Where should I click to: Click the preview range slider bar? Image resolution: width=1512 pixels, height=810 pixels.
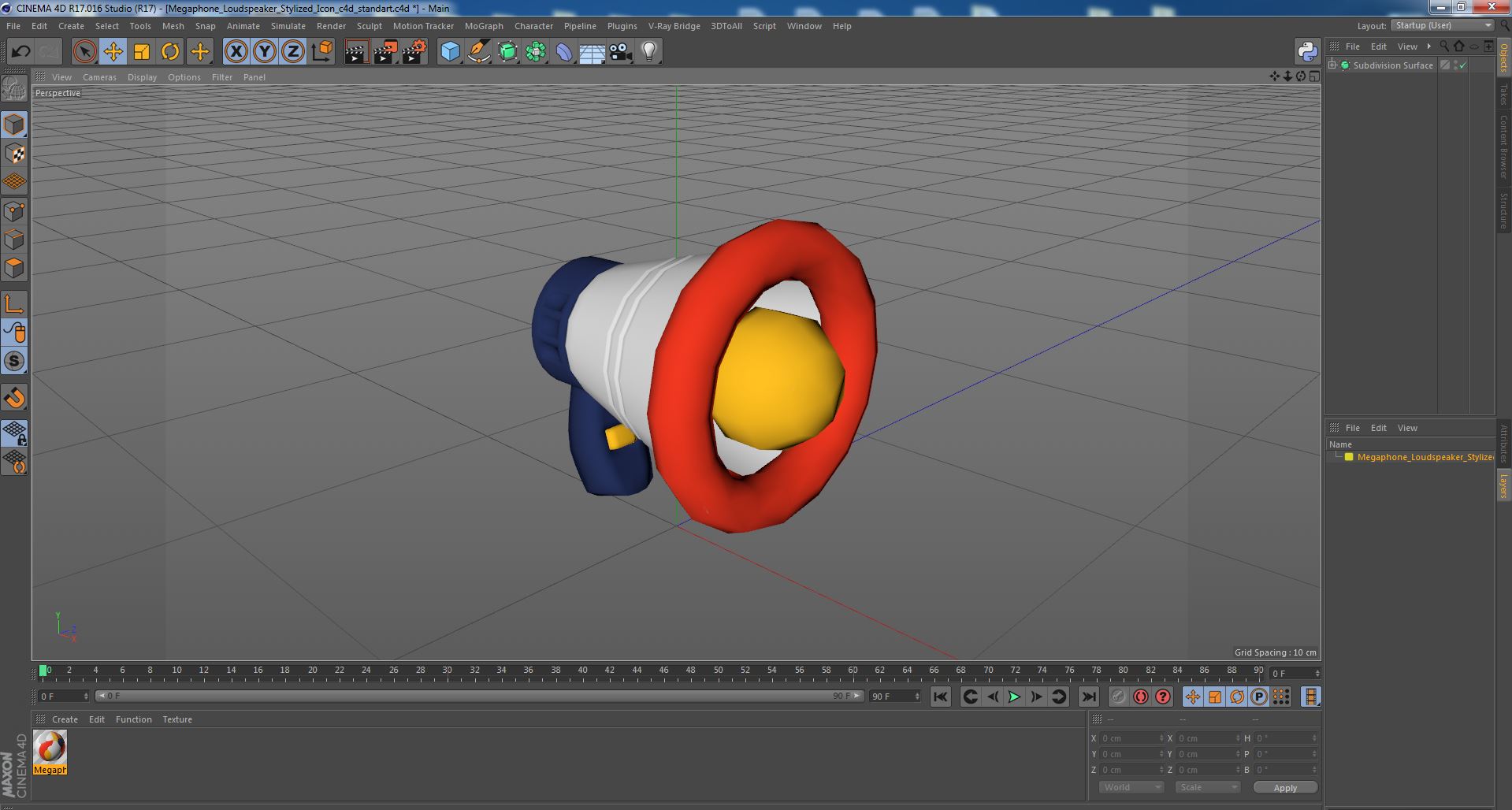479,696
